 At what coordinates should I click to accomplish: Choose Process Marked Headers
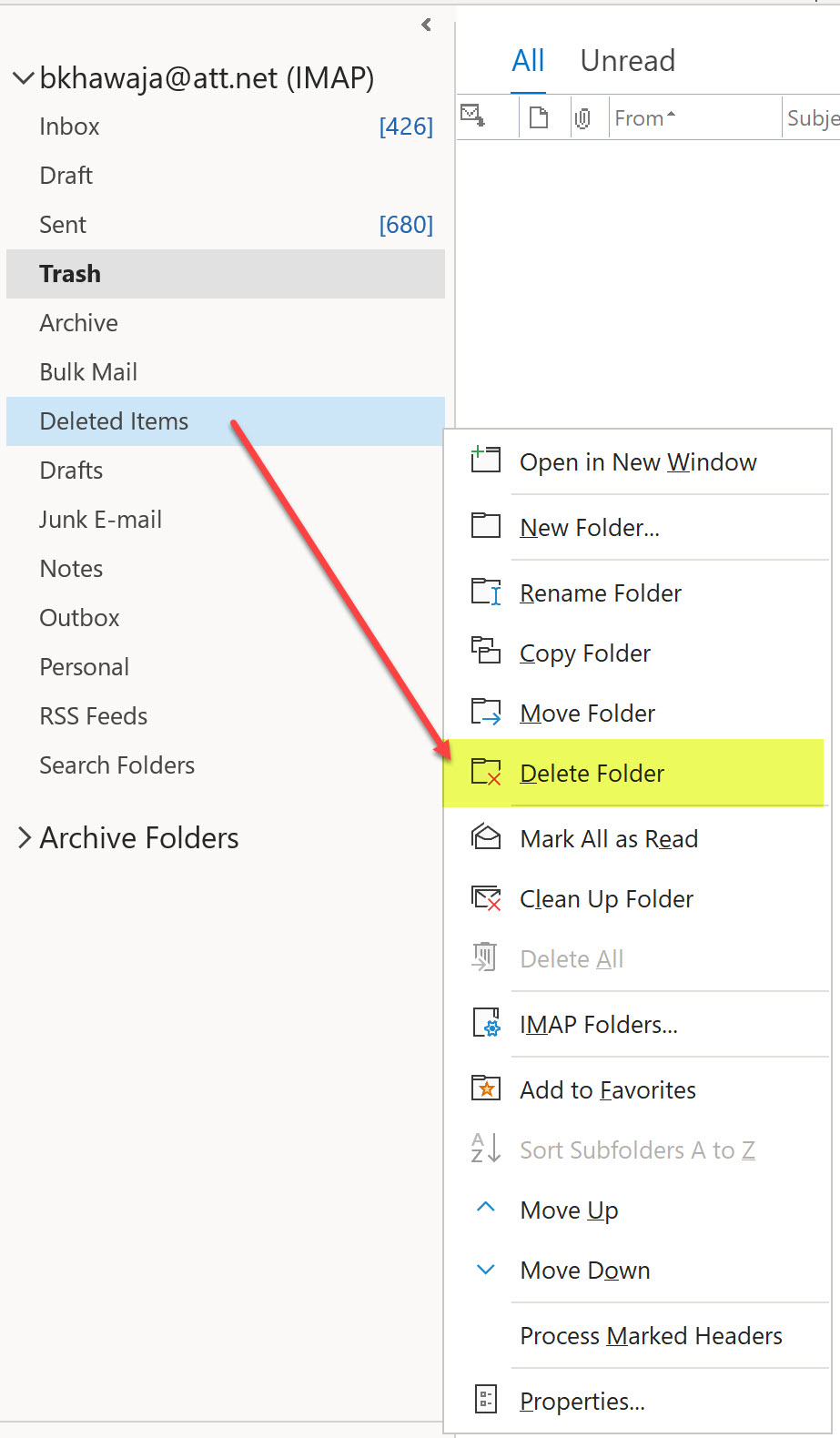[x=651, y=1335]
